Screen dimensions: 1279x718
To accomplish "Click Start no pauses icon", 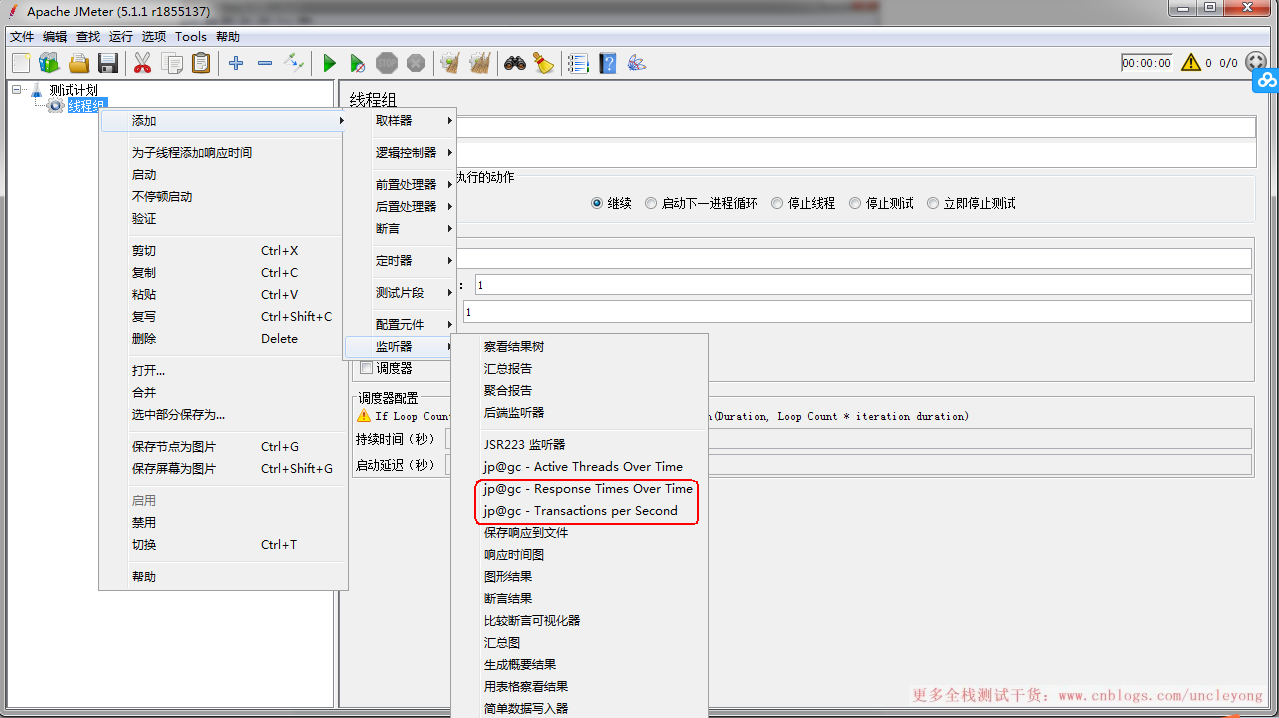I will point(357,63).
